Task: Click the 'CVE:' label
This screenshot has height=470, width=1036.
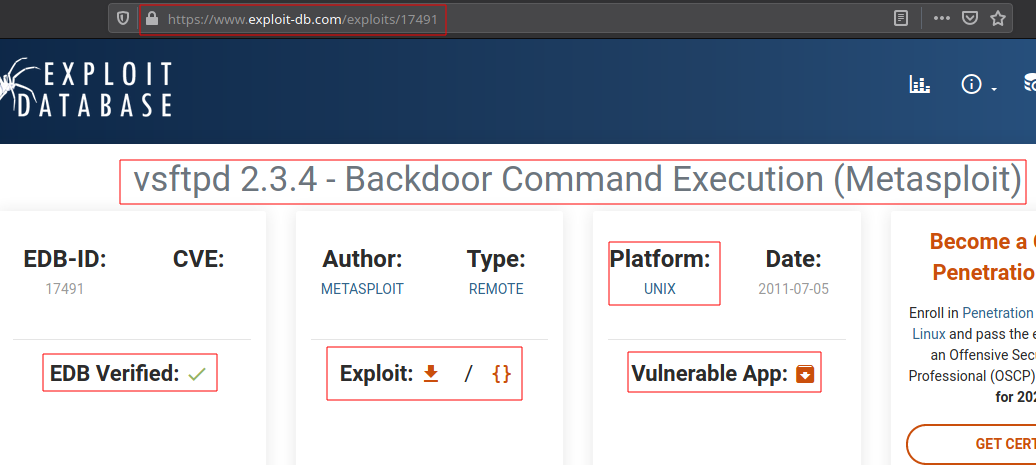Action: pyautogui.click(x=199, y=259)
